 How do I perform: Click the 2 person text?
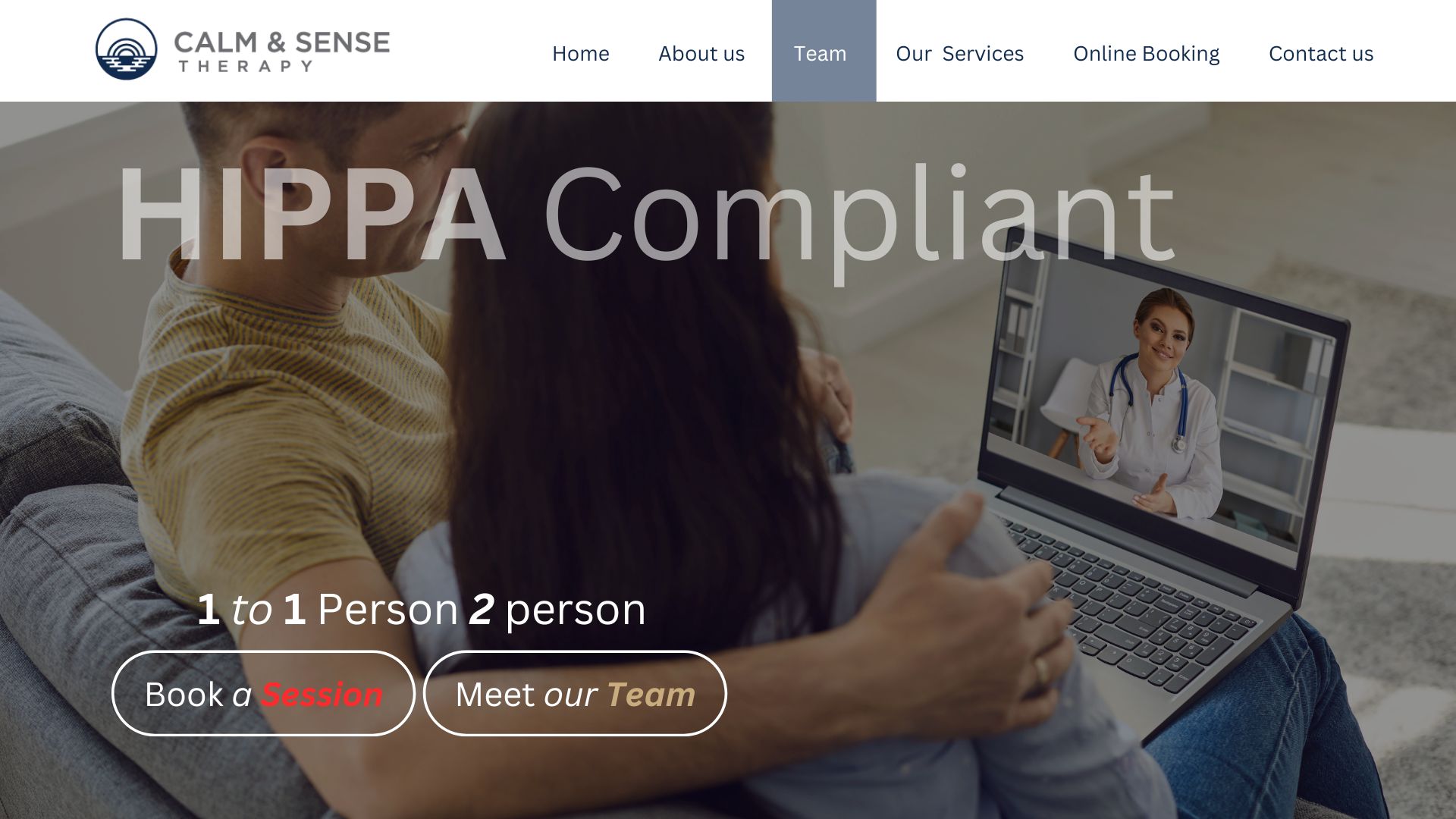click(557, 609)
